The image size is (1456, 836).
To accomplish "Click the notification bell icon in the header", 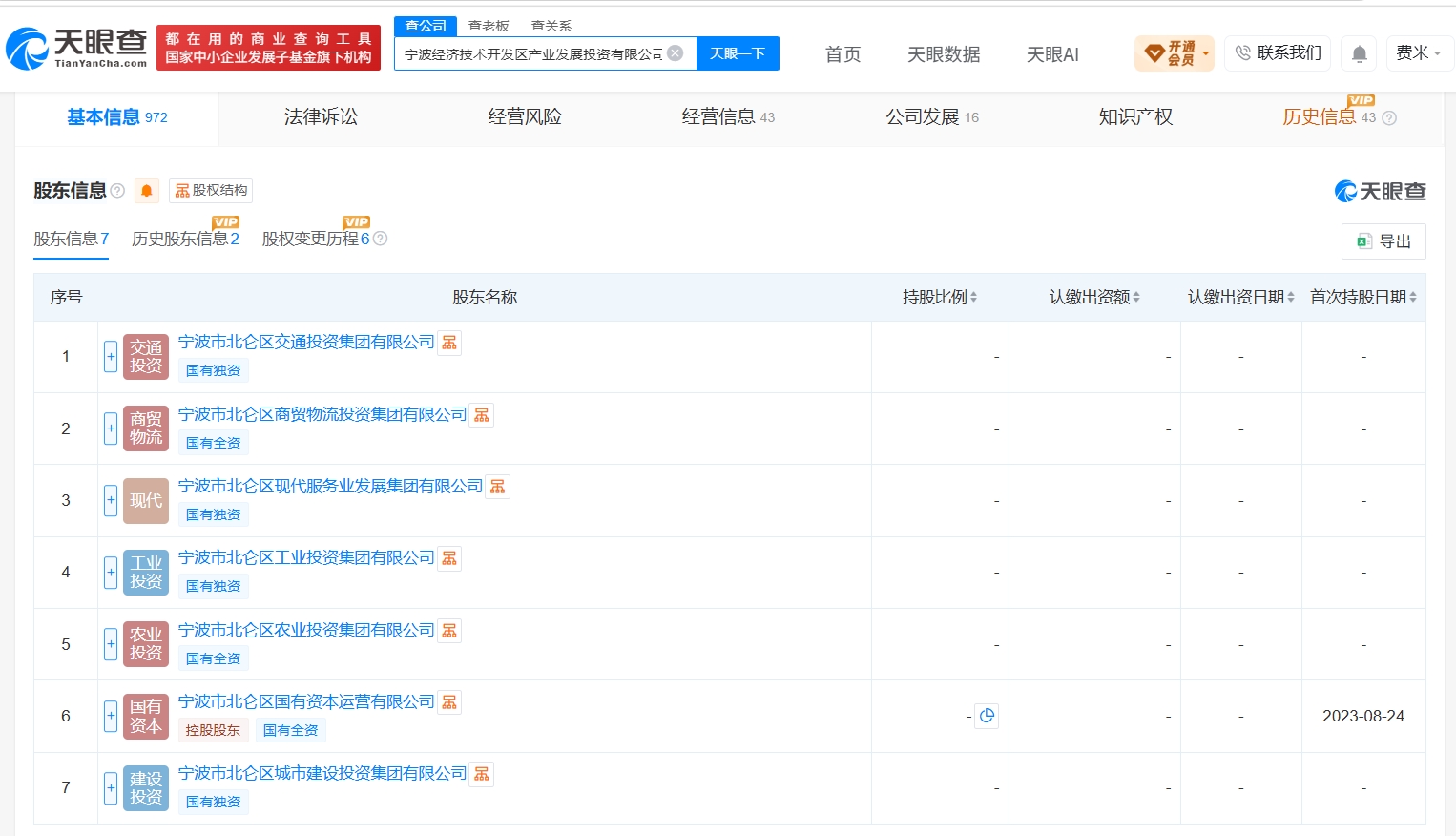I will point(1360,53).
